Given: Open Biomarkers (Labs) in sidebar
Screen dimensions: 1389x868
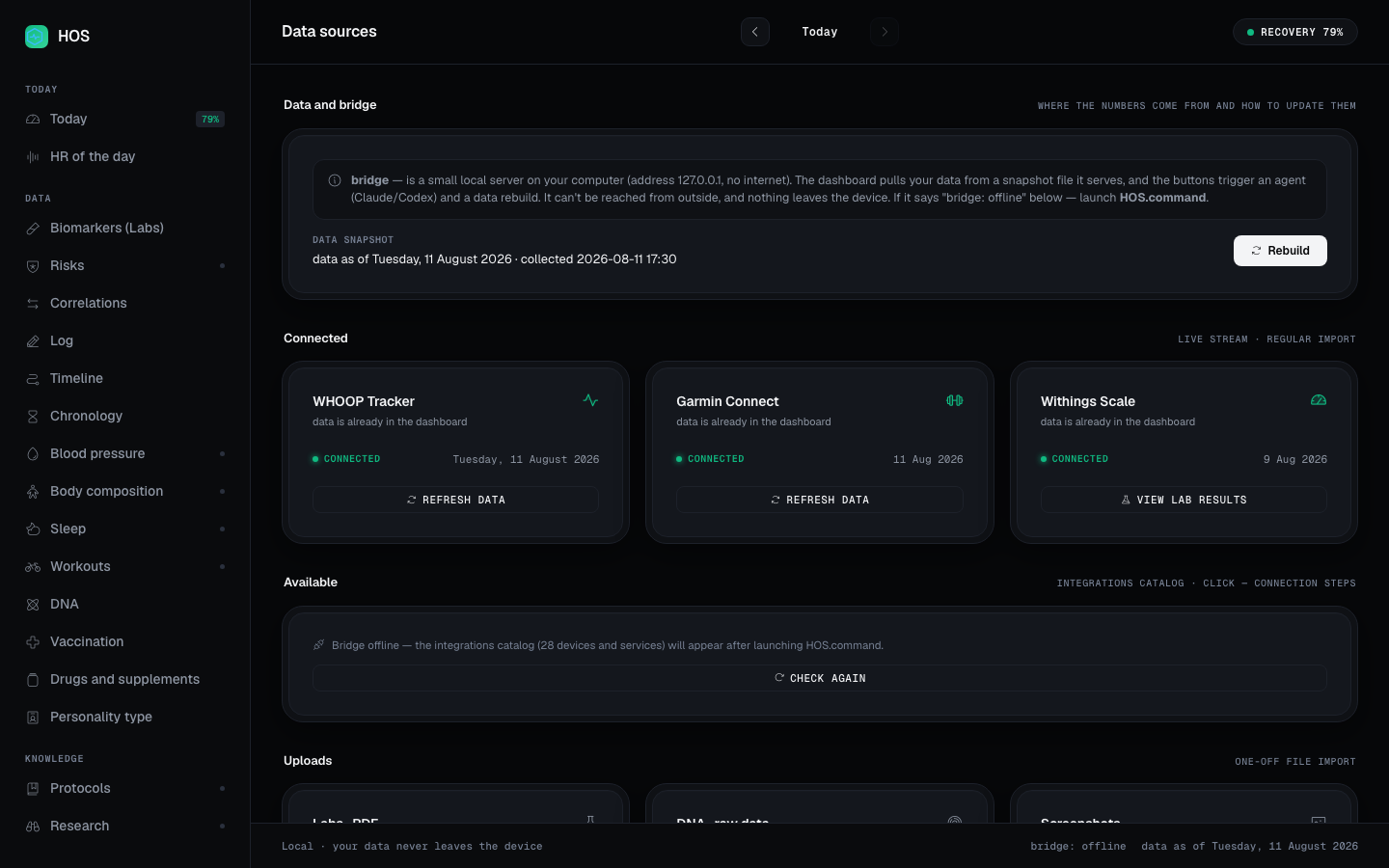Looking at the screenshot, I should tap(125, 229).
